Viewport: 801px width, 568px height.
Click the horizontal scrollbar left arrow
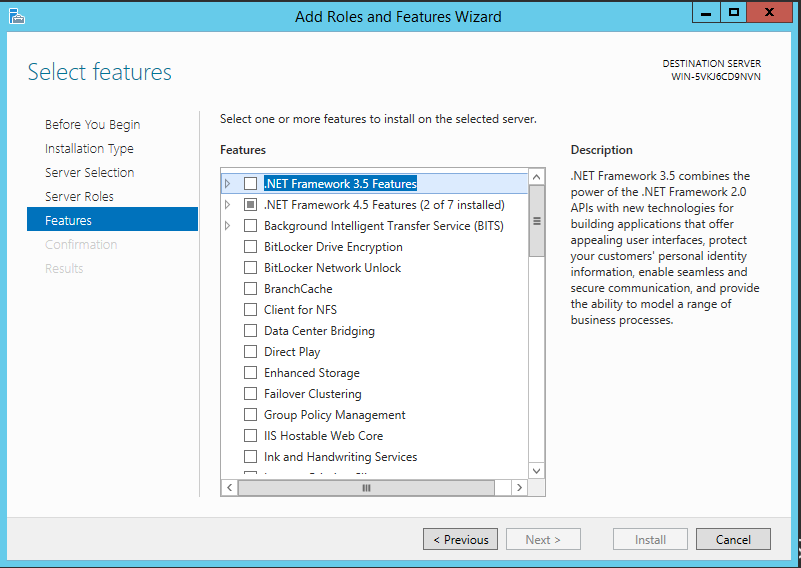(229, 488)
